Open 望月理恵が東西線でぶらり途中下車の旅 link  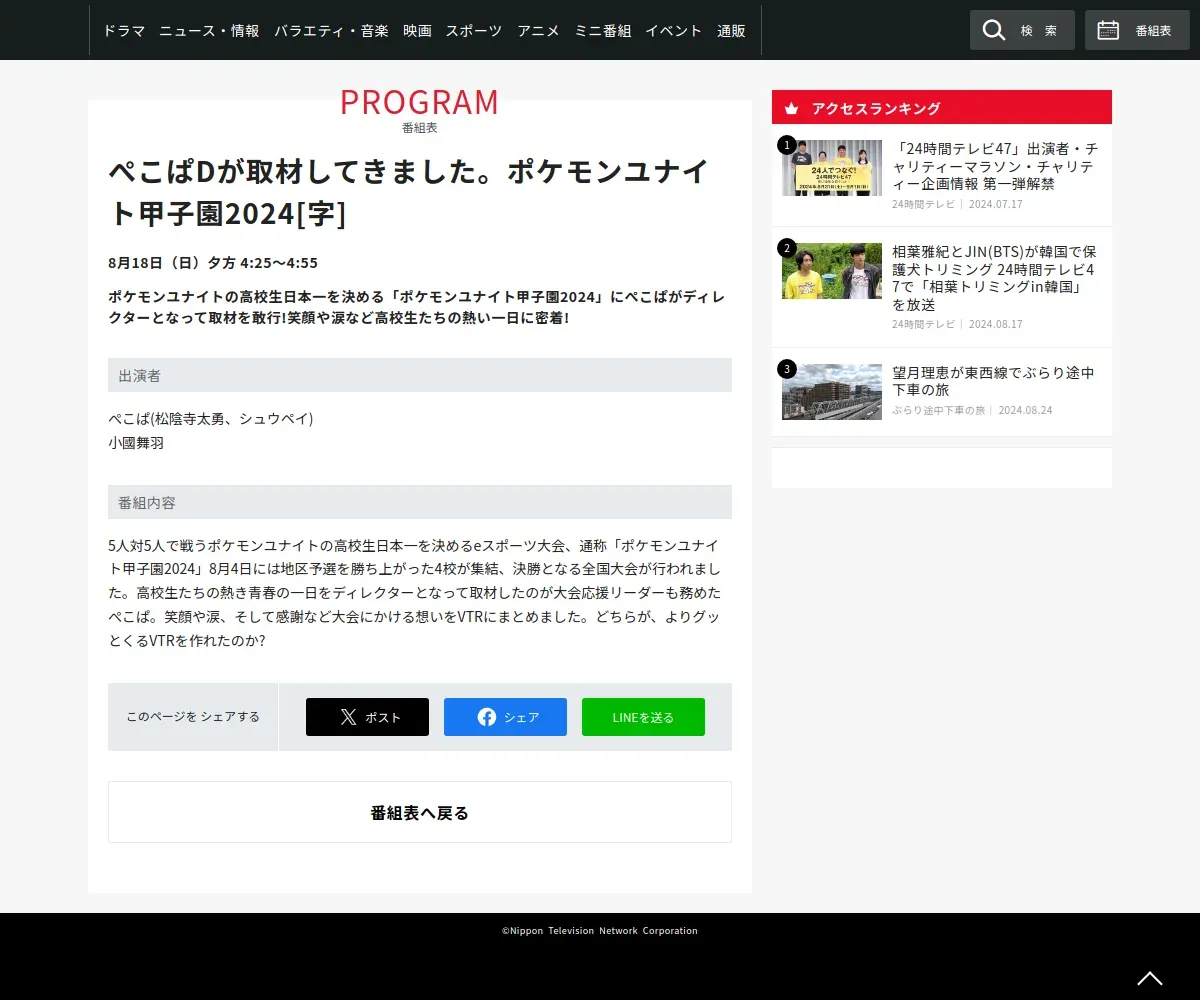tap(993, 381)
